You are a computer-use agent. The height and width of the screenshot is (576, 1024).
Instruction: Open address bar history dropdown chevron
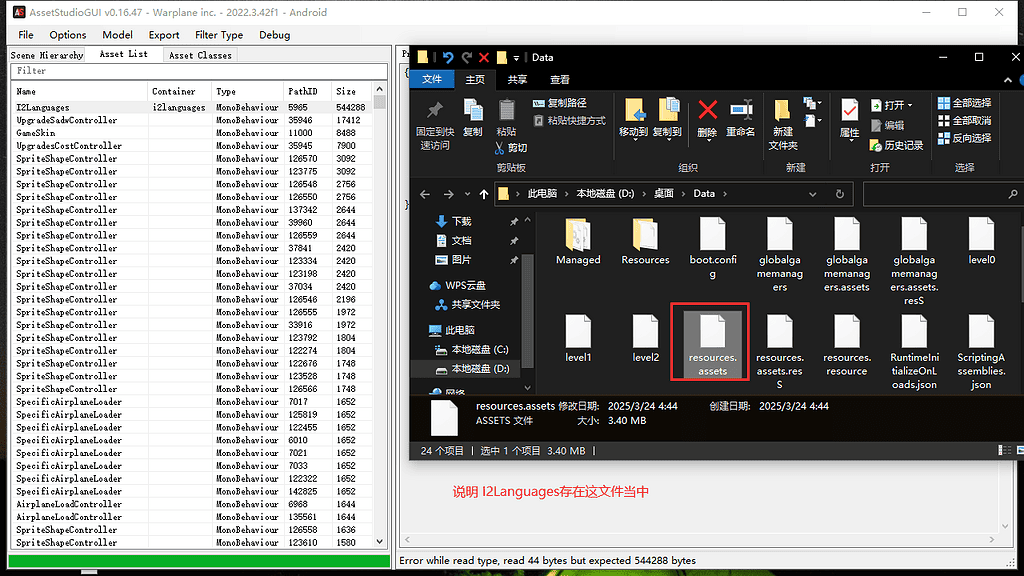point(812,194)
